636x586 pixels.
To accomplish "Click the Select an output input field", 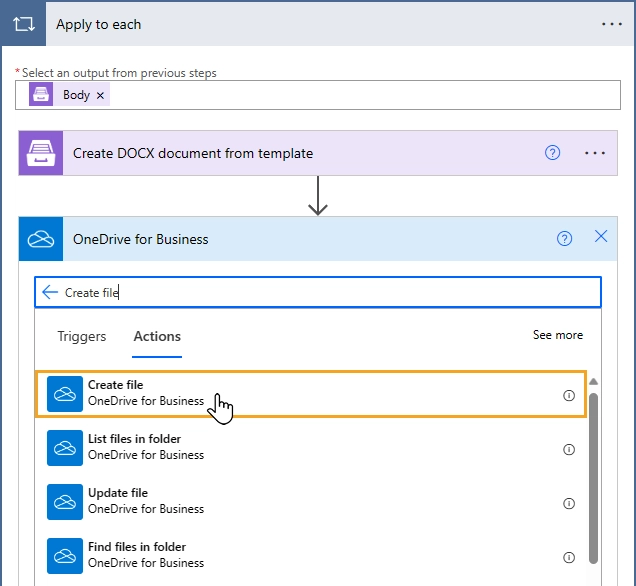I will (318, 95).
